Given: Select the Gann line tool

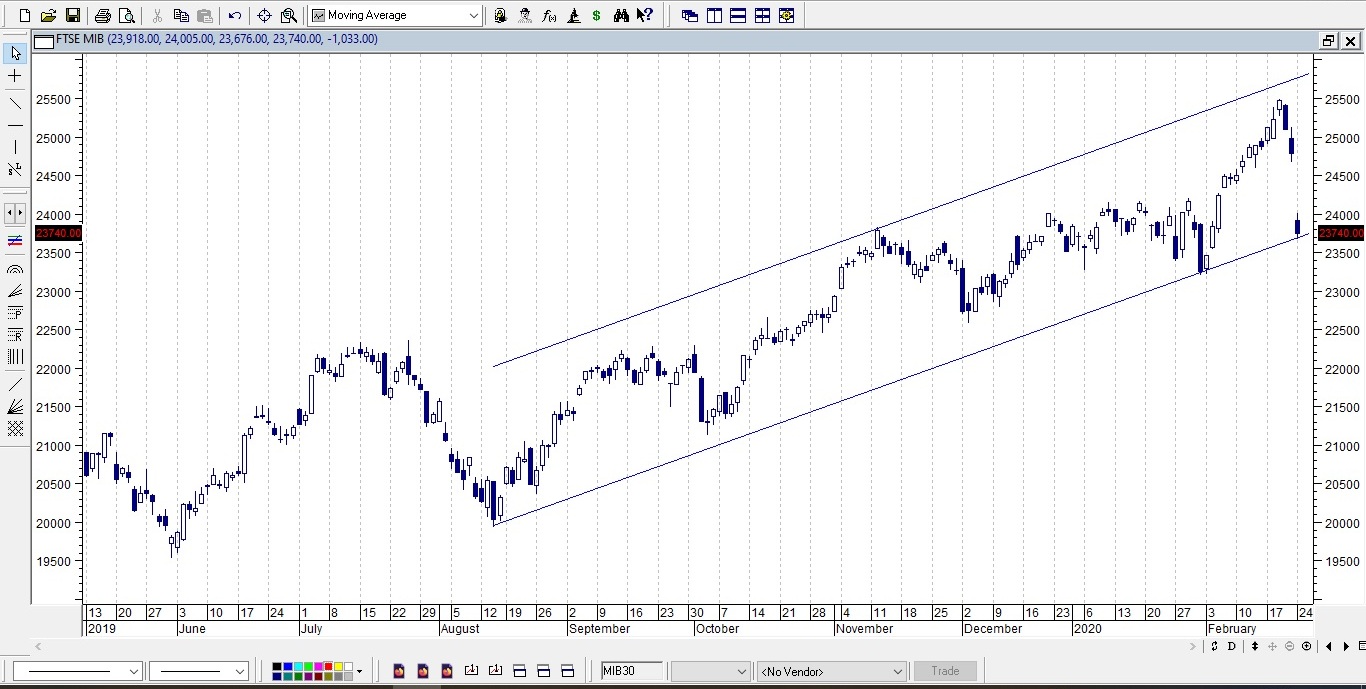Looking at the screenshot, I should click(x=15, y=384).
